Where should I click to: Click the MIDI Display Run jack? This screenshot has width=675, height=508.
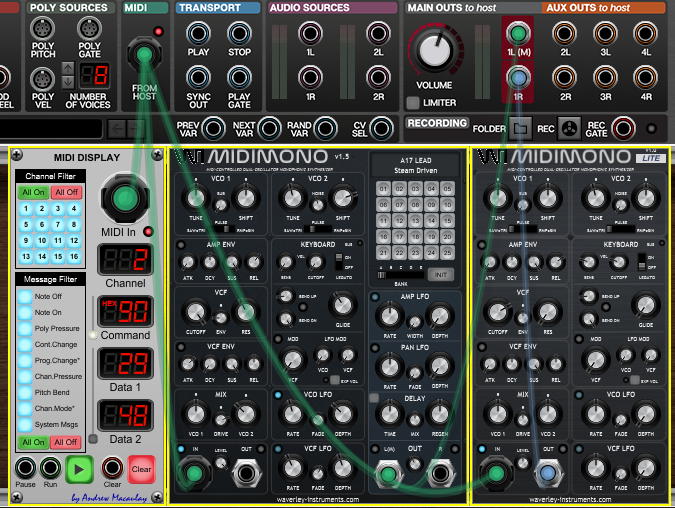coord(50,468)
